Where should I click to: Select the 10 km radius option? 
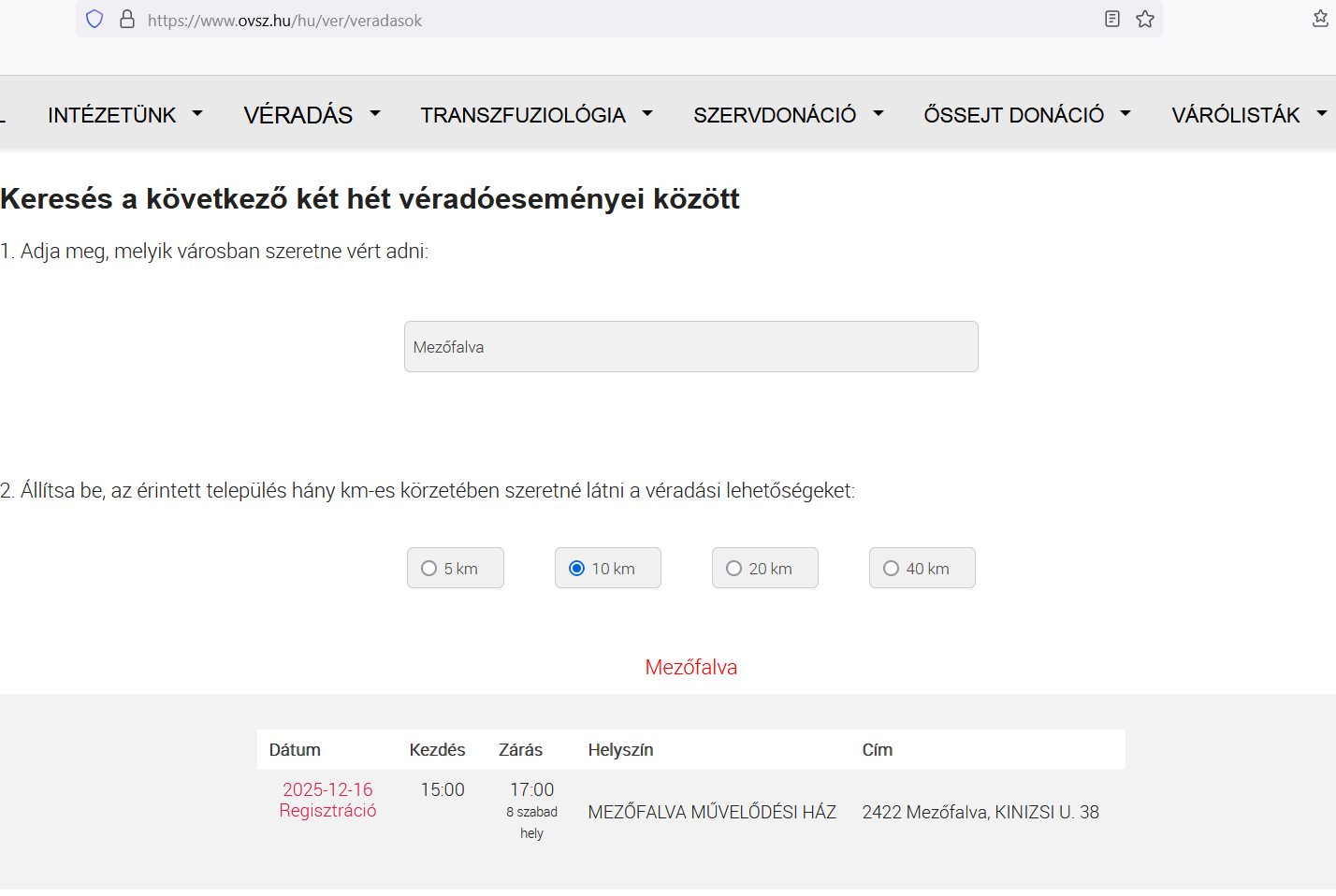(577, 569)
